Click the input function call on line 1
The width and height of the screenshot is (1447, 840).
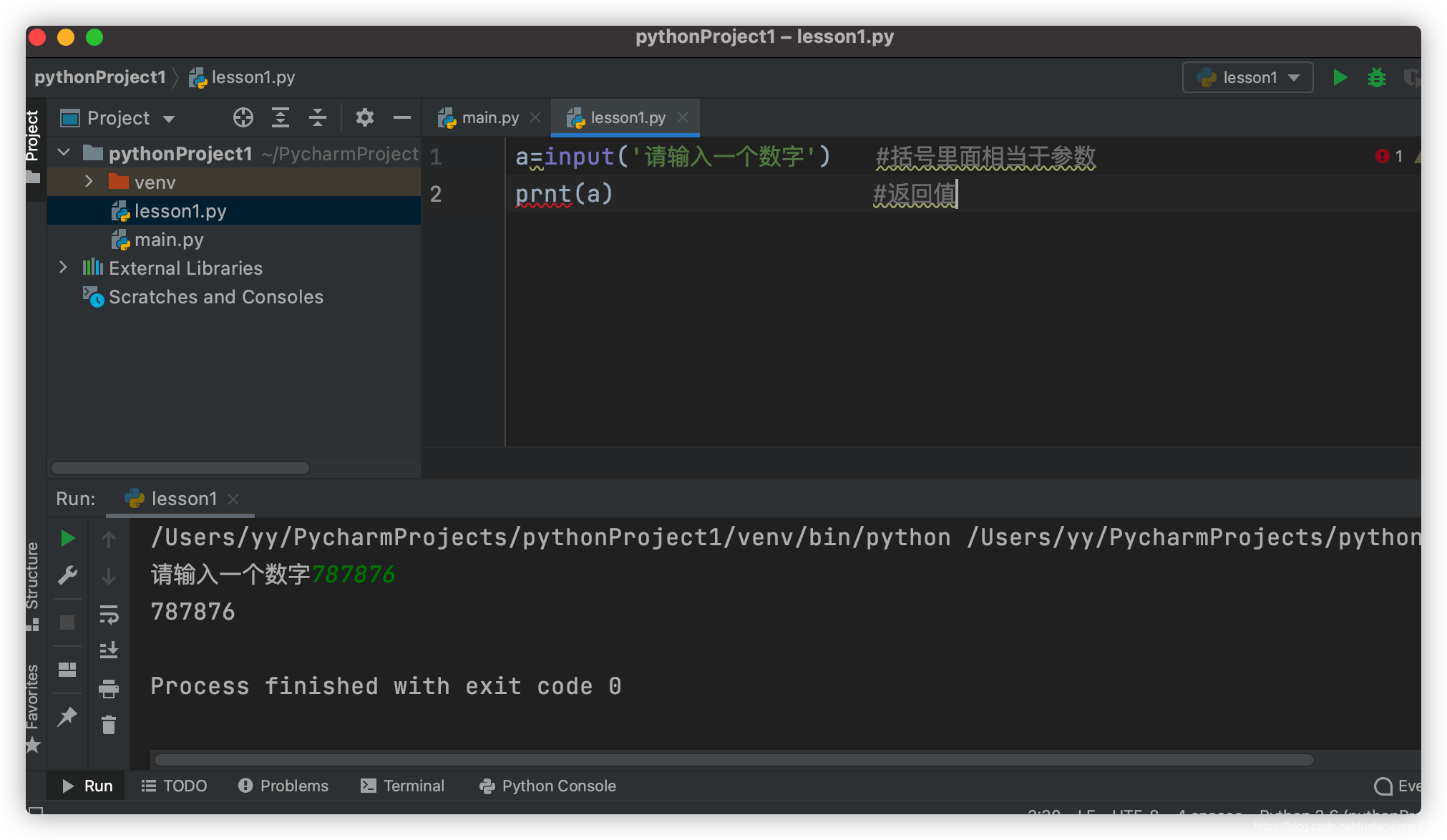pyautogui.click(x=580, y=156)
